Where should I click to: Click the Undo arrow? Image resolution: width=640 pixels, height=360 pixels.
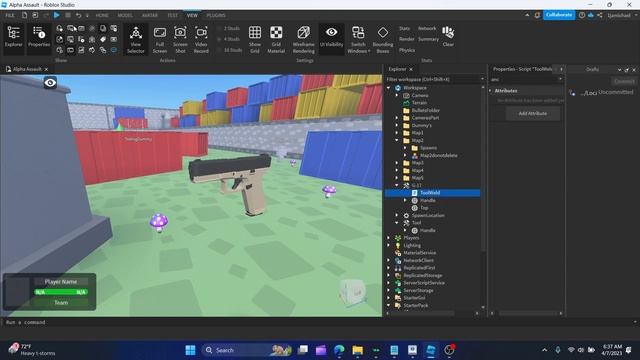78,15
